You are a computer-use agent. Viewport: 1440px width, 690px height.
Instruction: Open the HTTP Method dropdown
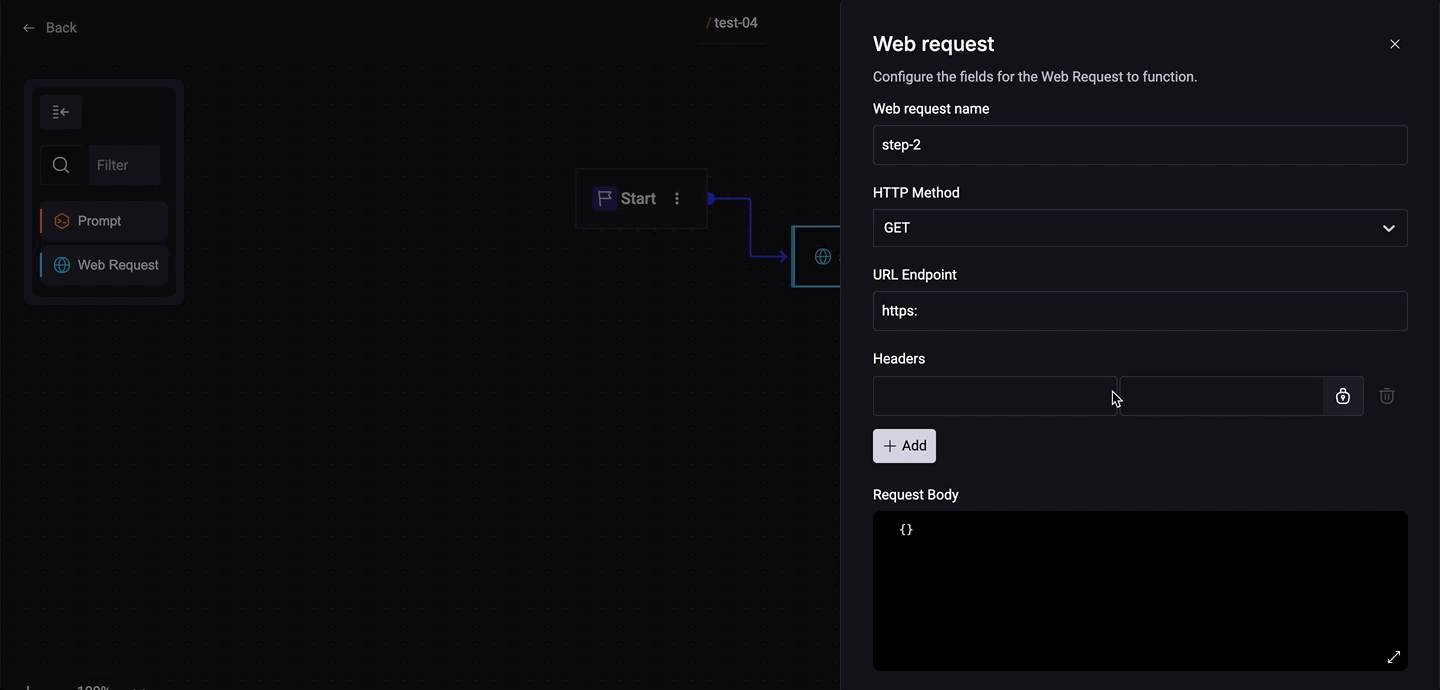coord(1139,228)
